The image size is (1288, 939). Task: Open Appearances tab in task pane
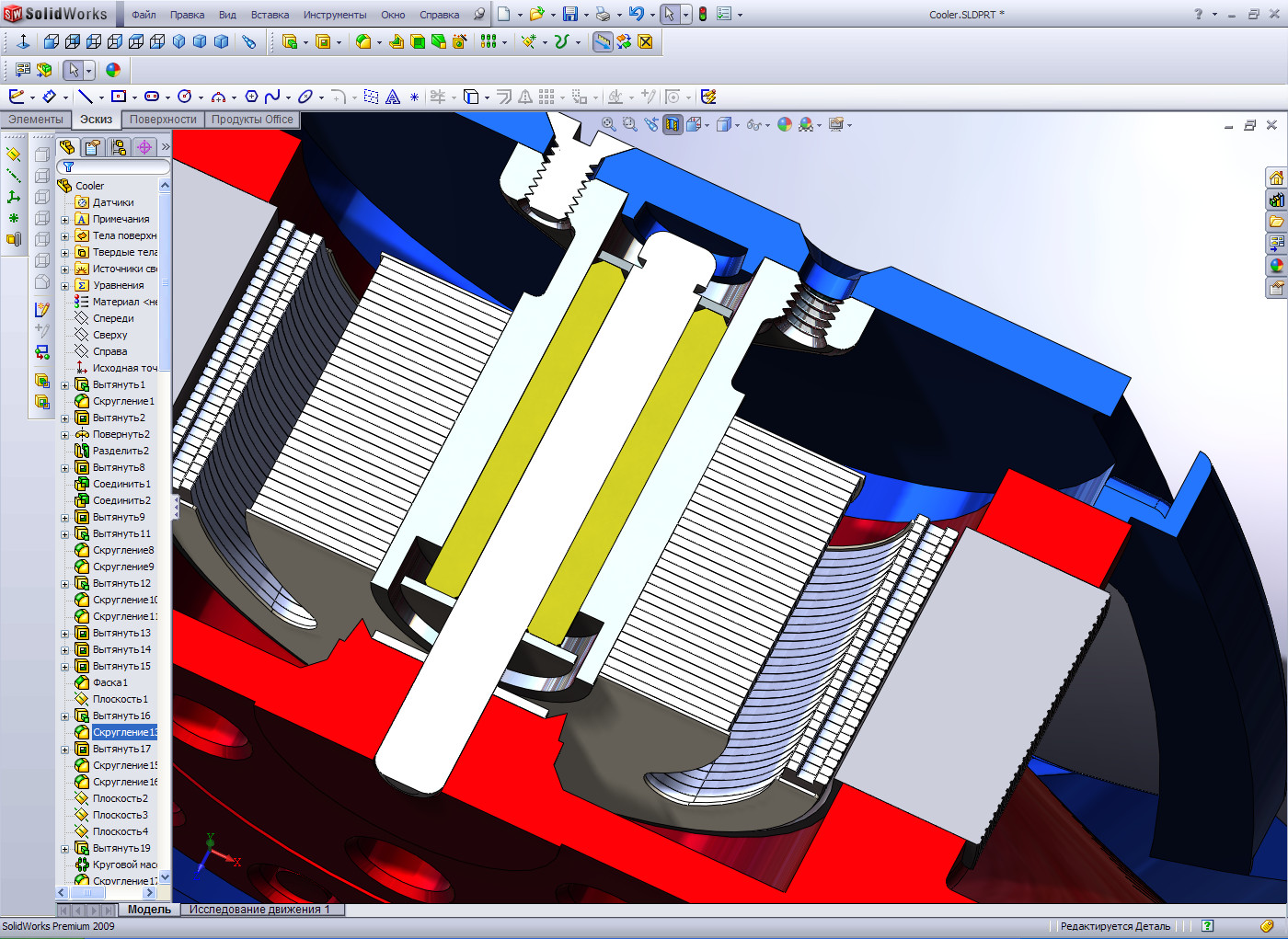1276,266
